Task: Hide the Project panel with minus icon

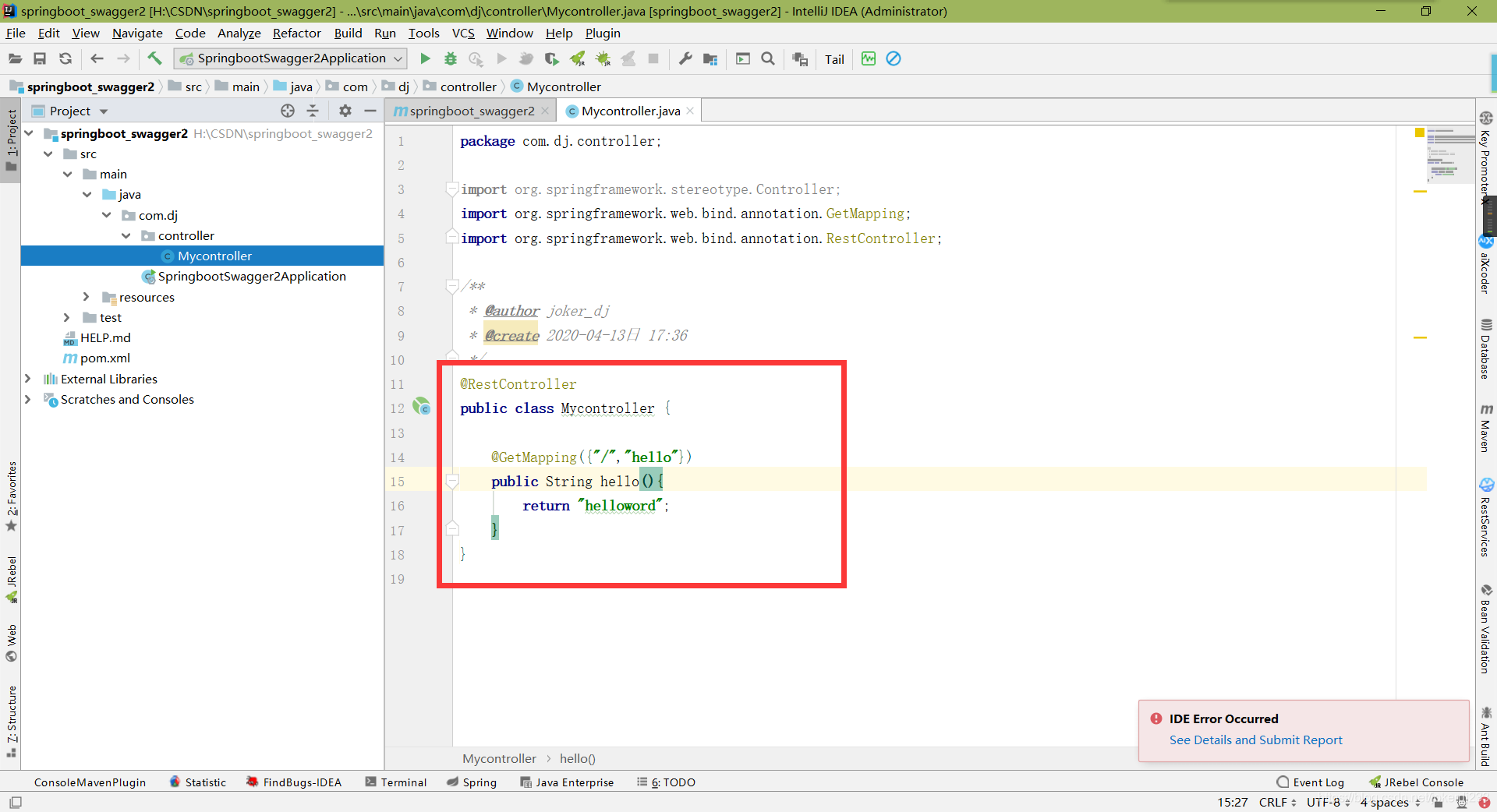Action: 370,111
